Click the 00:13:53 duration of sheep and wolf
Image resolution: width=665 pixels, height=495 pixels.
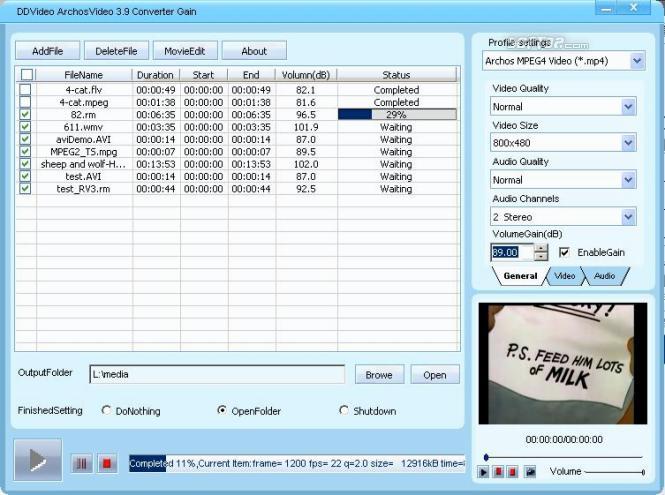(156, 164)
